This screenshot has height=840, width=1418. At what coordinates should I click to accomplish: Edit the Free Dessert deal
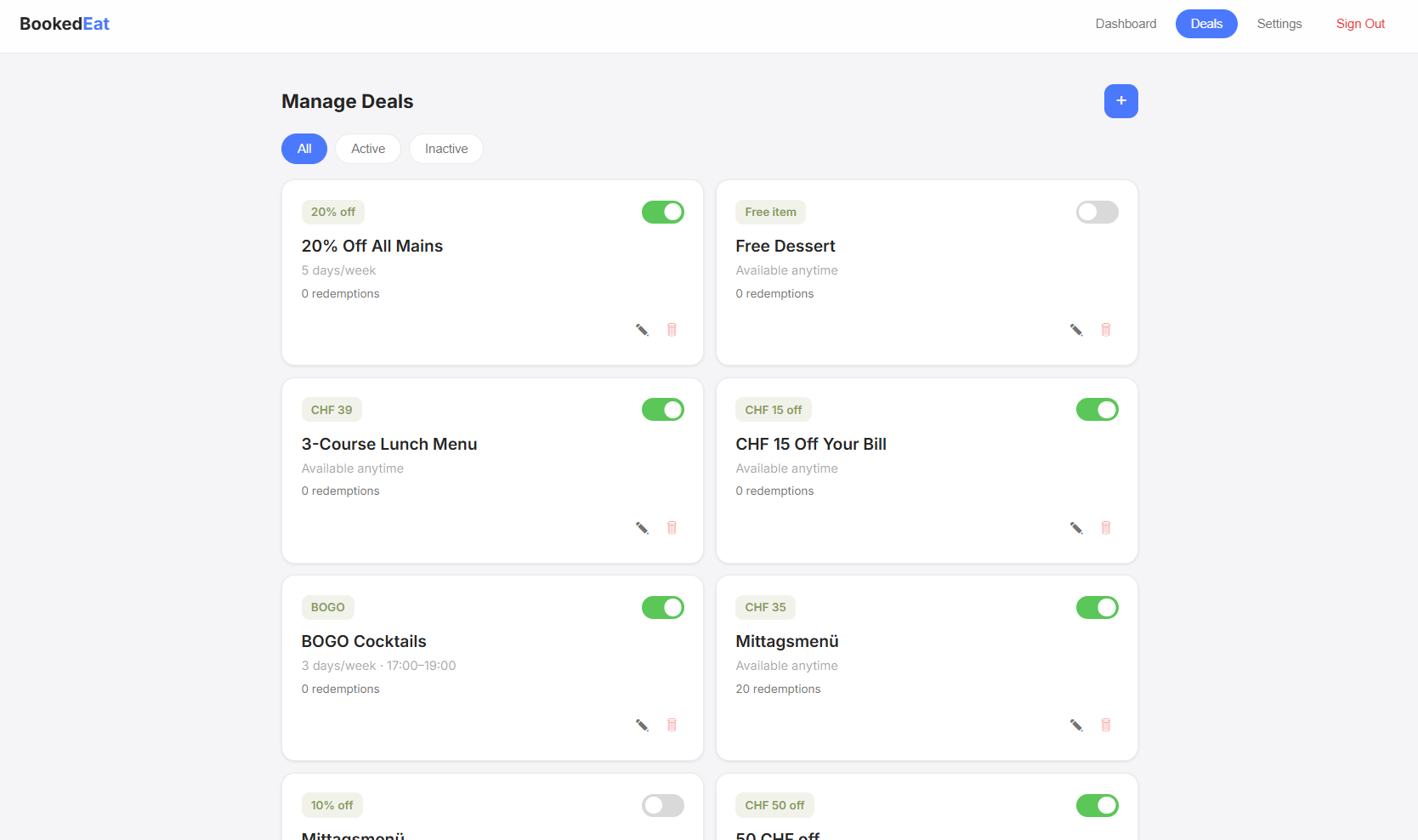(x=1075, y=330)
